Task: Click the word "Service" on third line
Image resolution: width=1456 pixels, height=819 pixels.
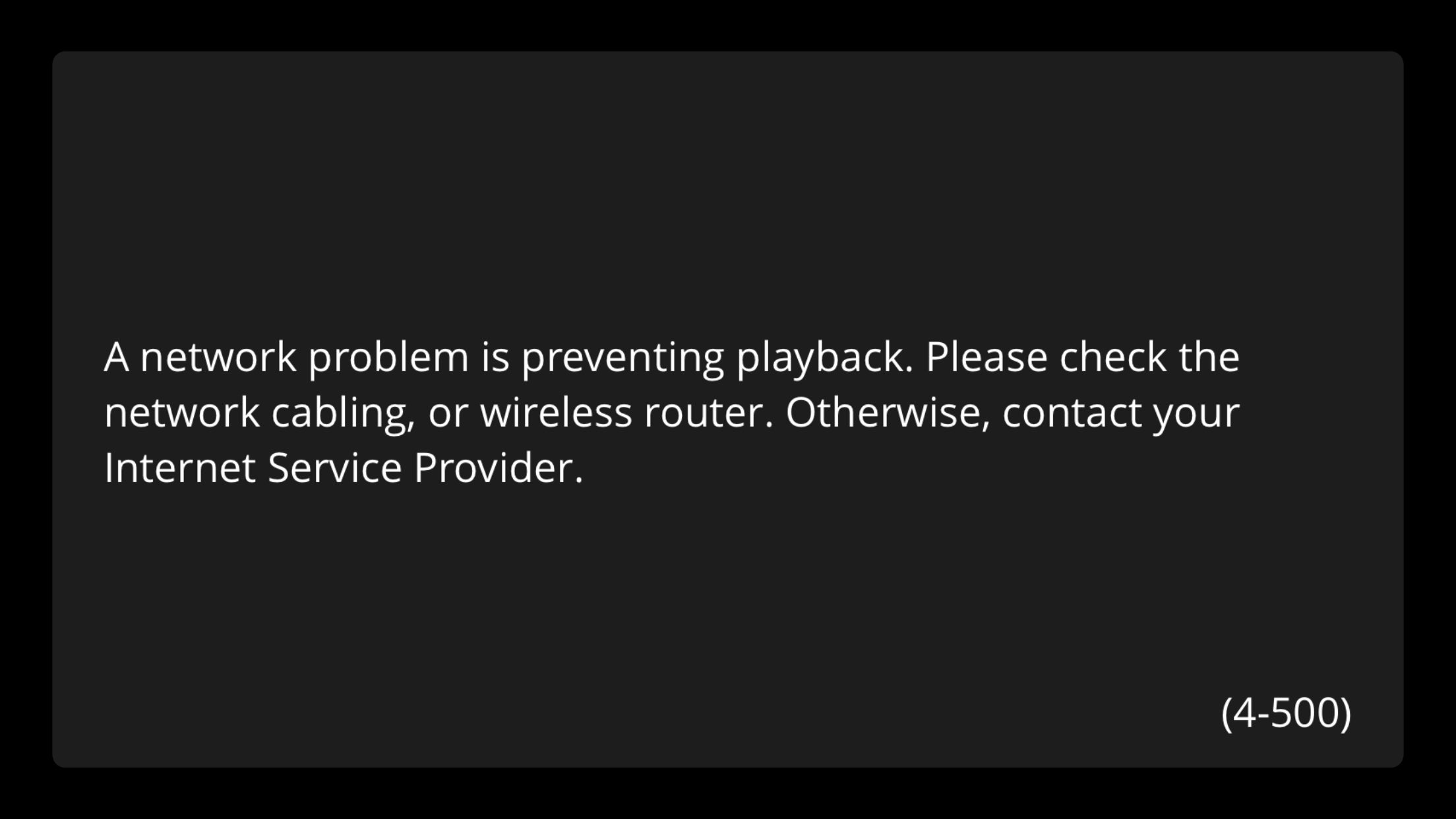Action: coord(335,468)
